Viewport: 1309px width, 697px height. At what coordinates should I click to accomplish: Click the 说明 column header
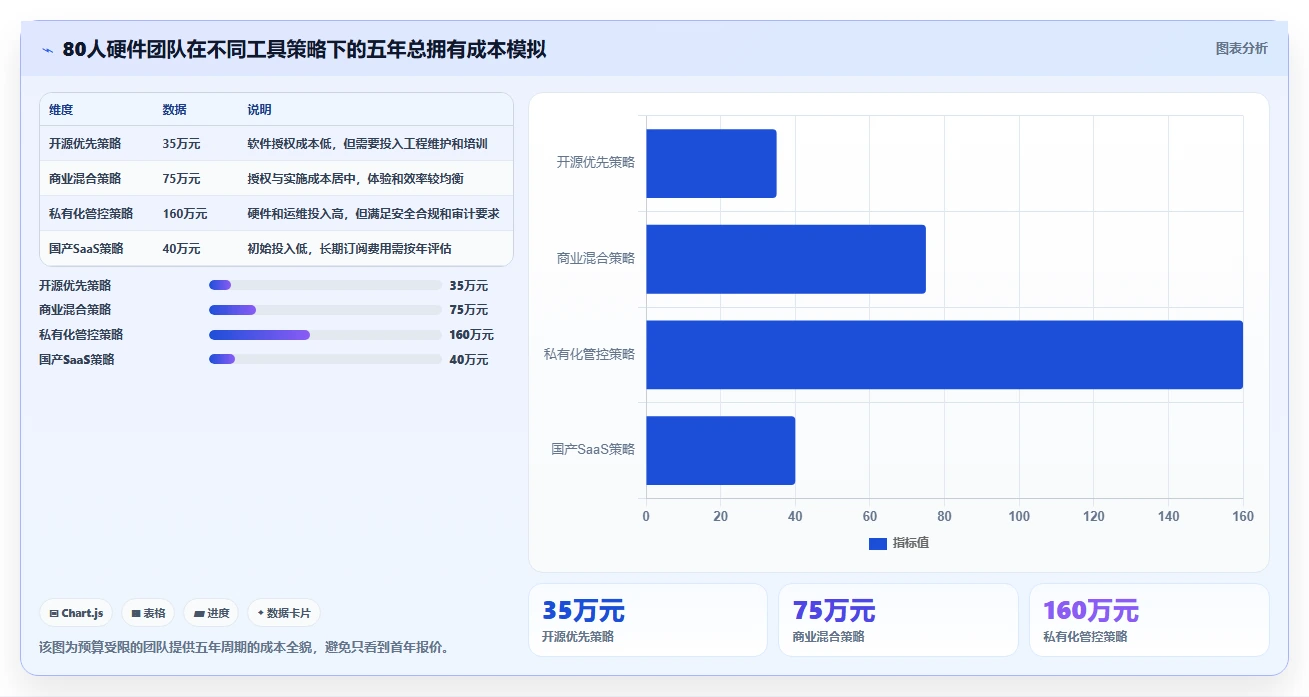[259, 110]
